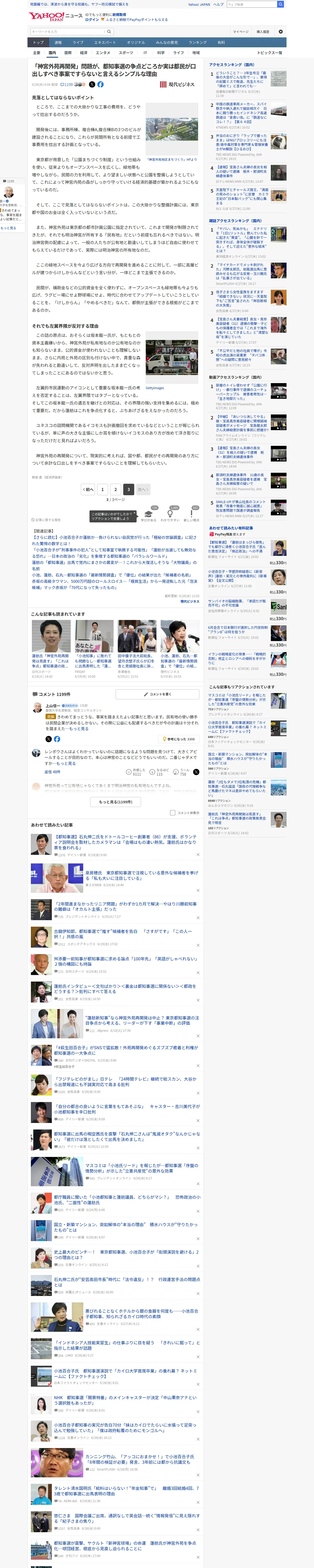
Task: Open the ヘルプ link in the top bar
Action: [218, 4]
